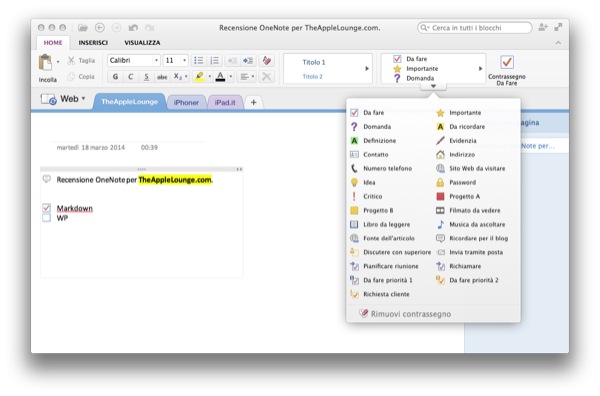Switch to the VISUALIZZA ribbon tab
Screen dimensions: 600x396
click(142, 42)
